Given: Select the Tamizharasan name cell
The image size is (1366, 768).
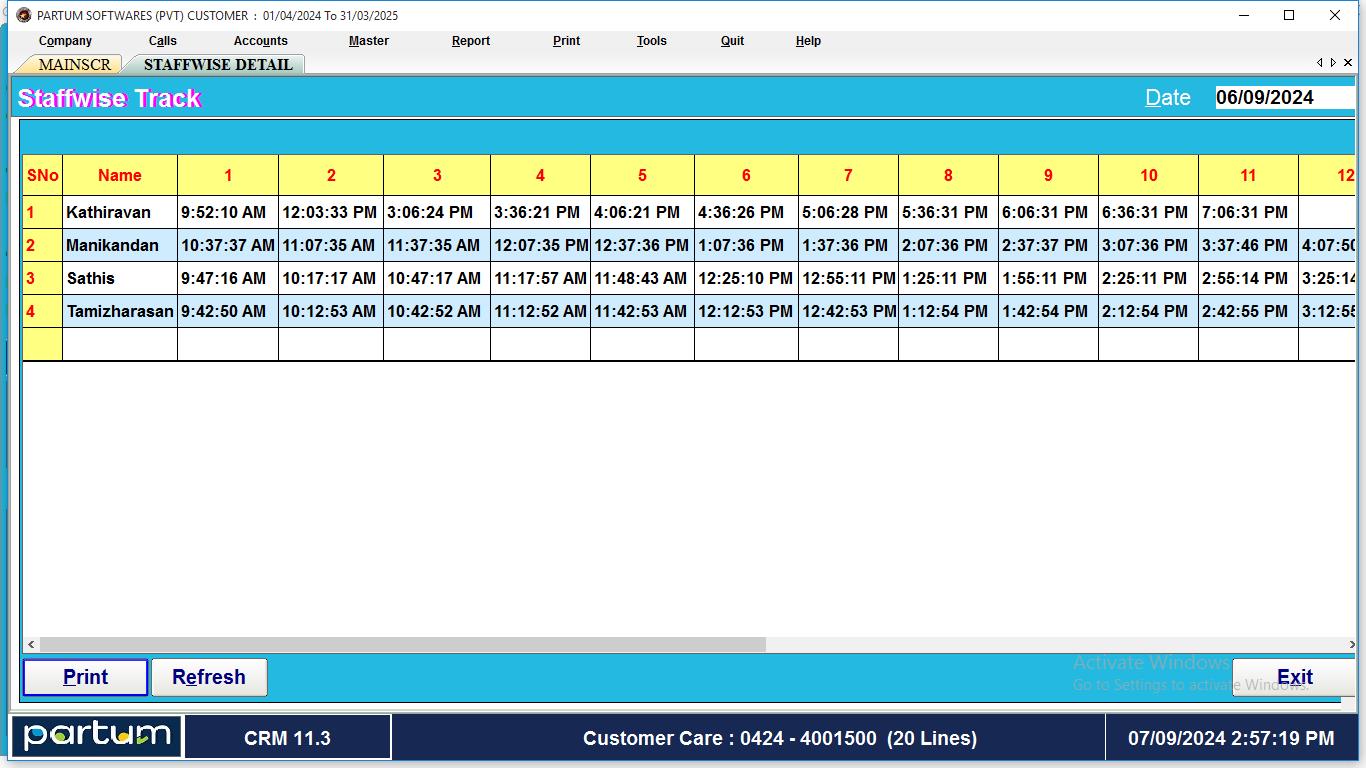Looking at the screenshot, I should click(x=120, y=311).
